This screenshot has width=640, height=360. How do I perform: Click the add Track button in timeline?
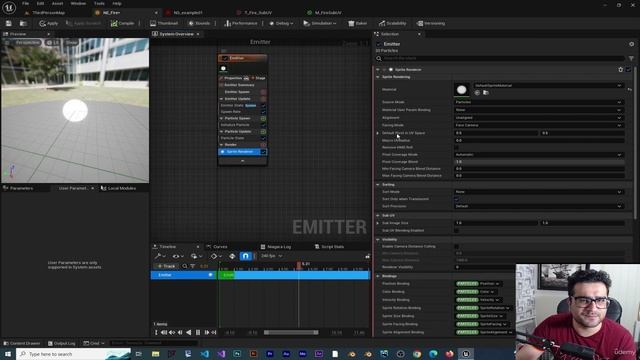tap(166, 266)
